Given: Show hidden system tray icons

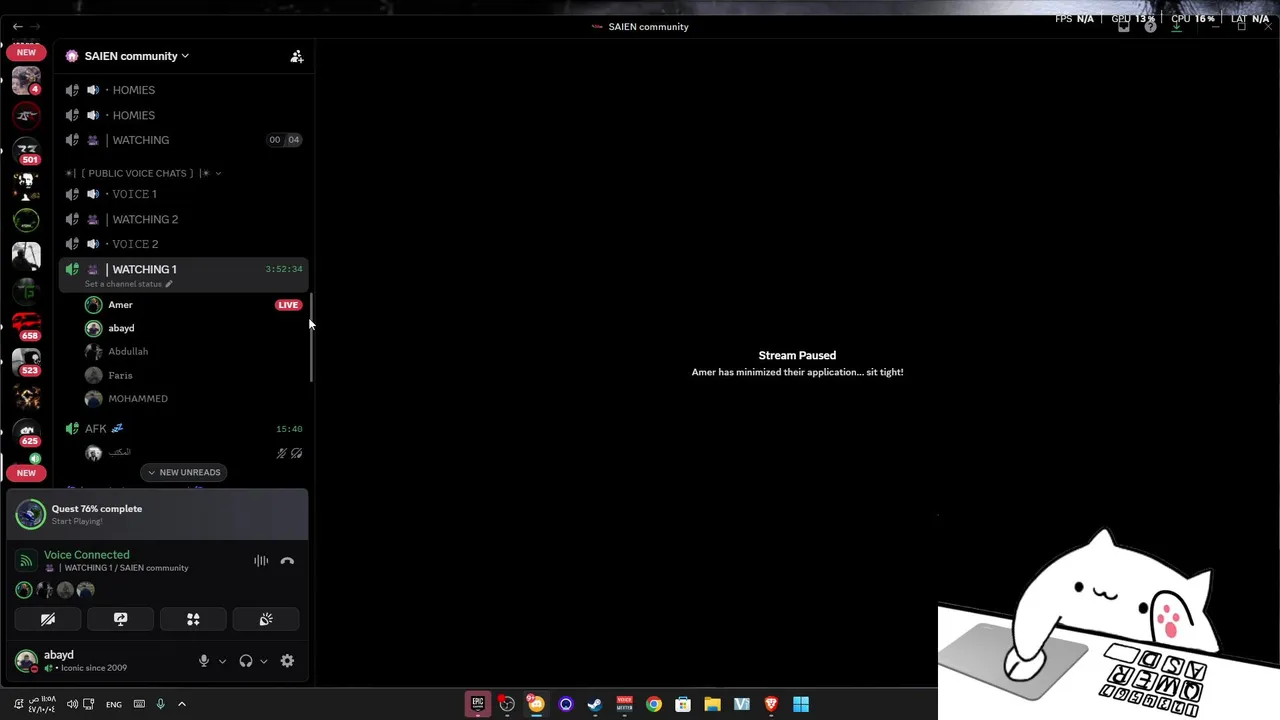Looking at the screenshot, I should click(x=182, y=704).
